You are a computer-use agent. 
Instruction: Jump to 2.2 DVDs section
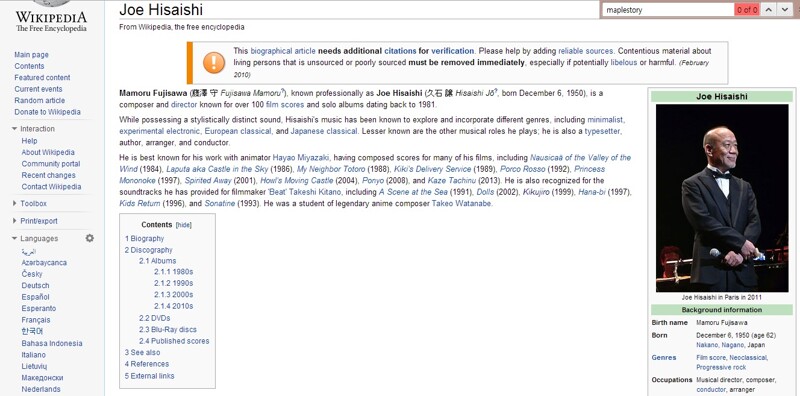tap(155, 318)
